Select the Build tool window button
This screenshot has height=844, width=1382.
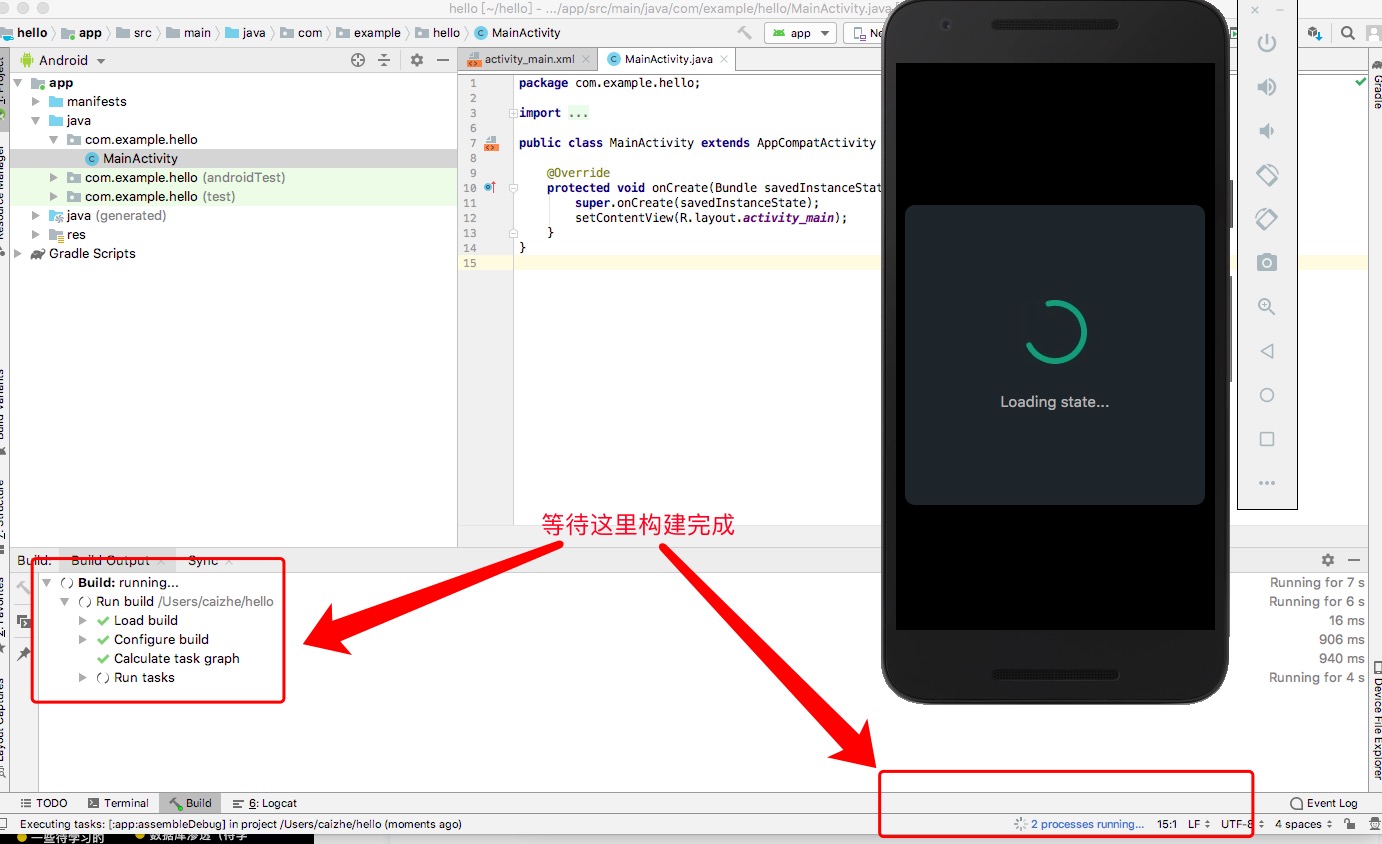[191, 803]
